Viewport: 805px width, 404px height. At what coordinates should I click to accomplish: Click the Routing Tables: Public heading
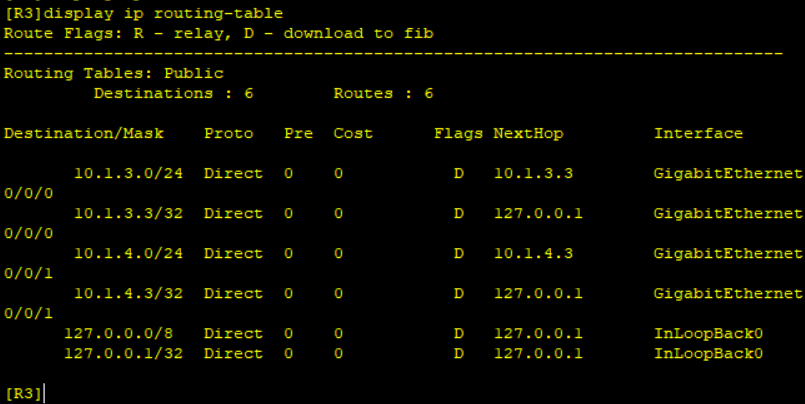click(114, 73)
